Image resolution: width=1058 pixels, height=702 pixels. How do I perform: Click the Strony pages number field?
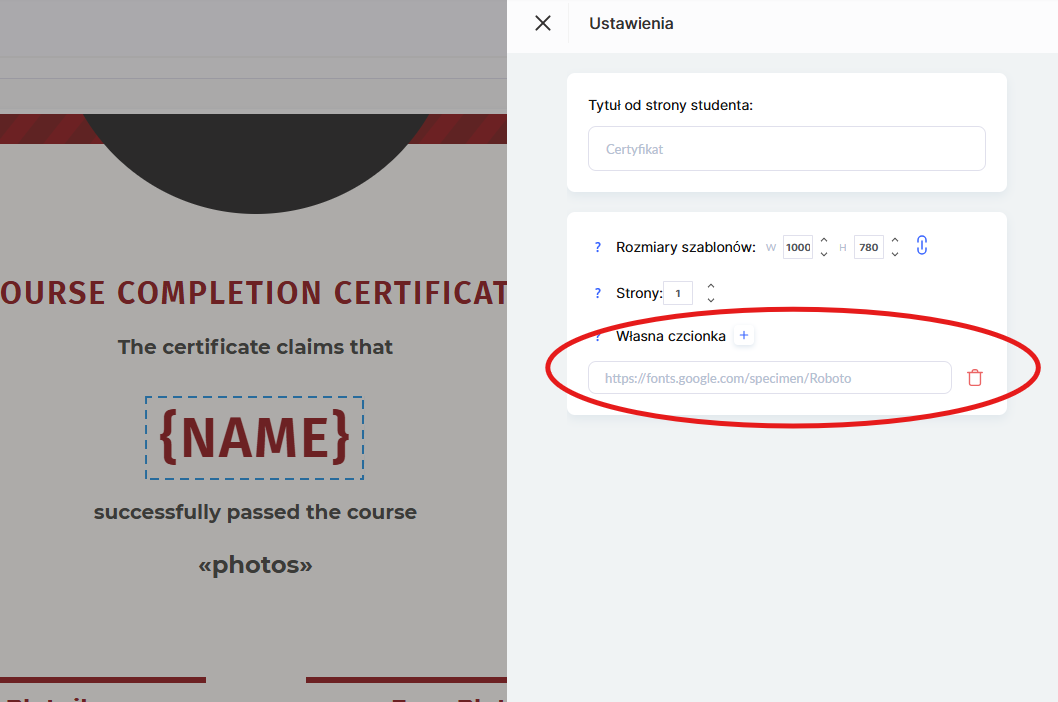point(678,294)
